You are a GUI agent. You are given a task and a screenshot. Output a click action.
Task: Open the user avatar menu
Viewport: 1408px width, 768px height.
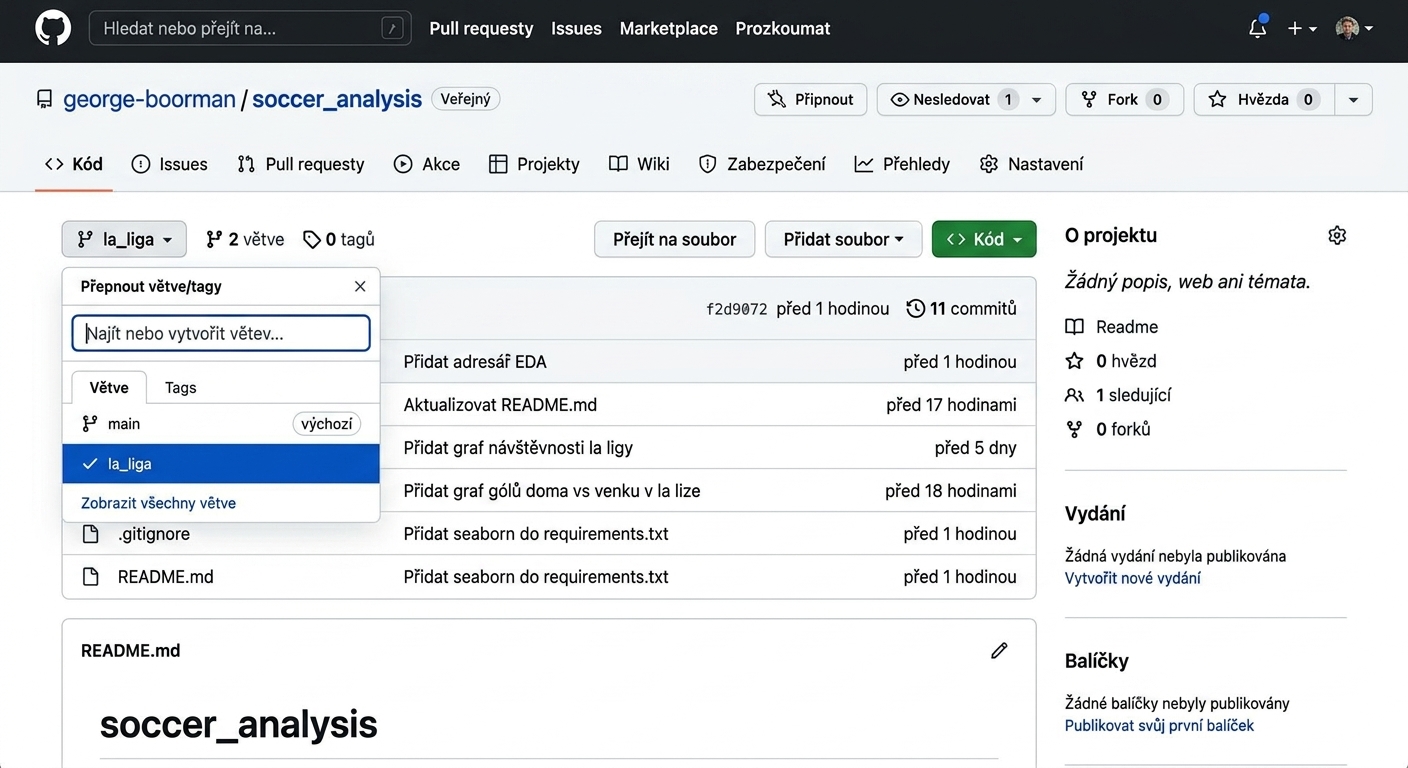point(1354,28)
